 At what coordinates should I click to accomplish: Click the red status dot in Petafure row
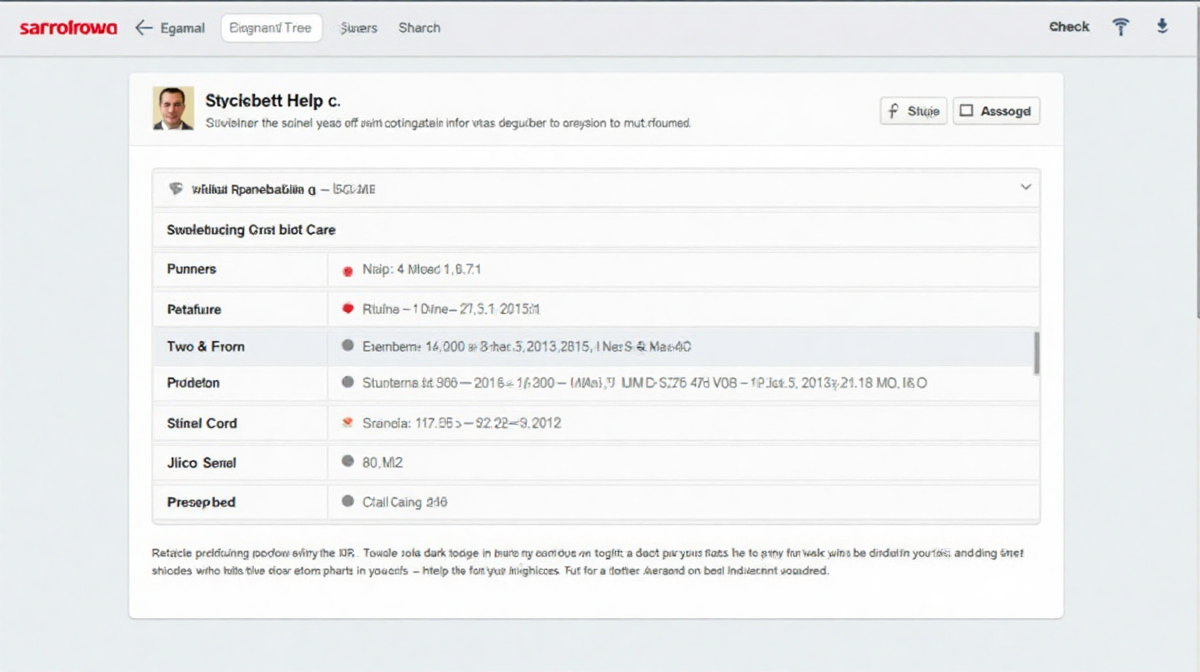[x=348, y=309]
